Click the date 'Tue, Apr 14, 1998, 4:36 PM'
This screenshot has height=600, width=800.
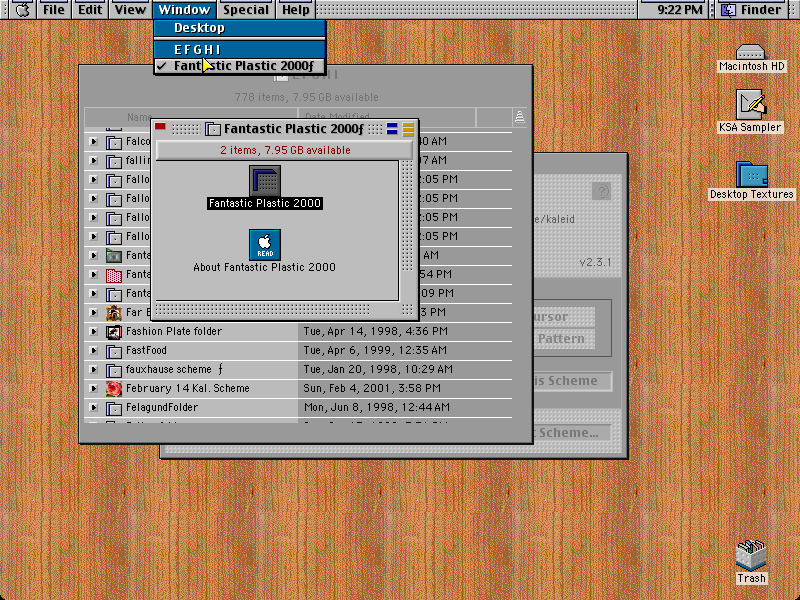coord(376,332)
